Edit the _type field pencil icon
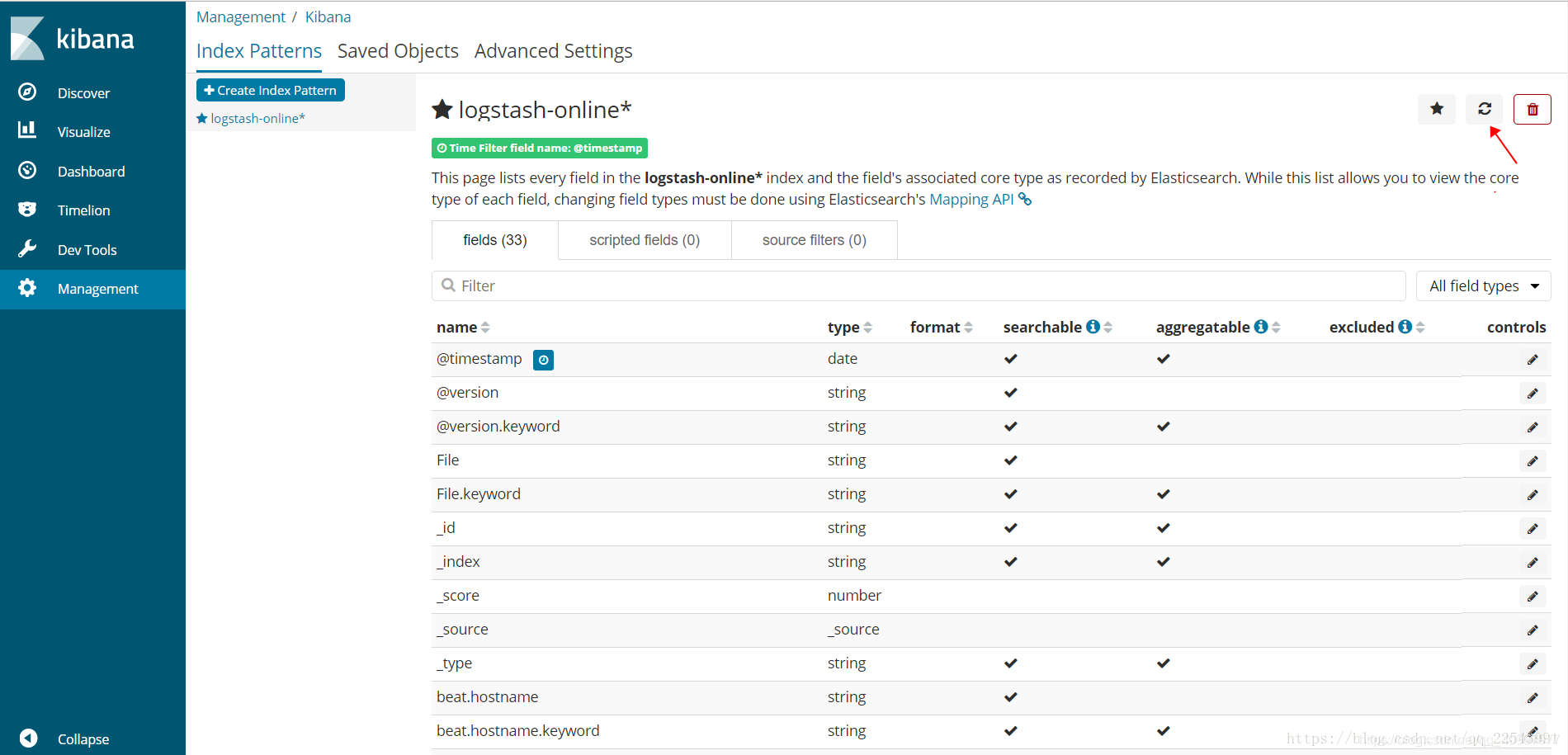 1533,664
